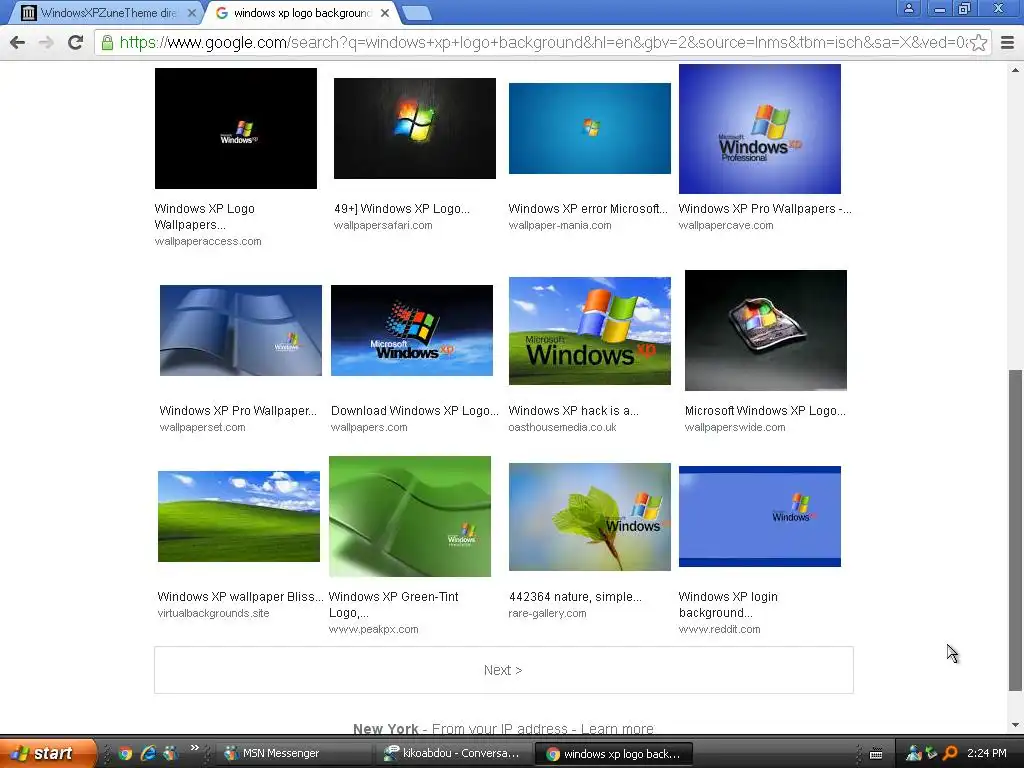Launch Internet Explorer from quick launch

(148, 753)
